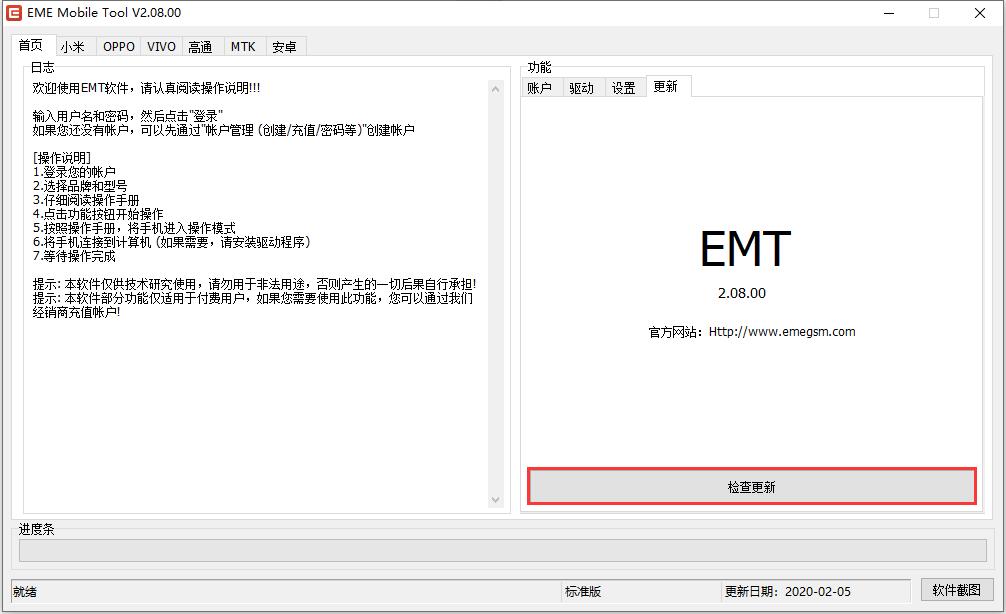
Task: Click log line 2.选择品牌和型号
Action: point(80,186)
